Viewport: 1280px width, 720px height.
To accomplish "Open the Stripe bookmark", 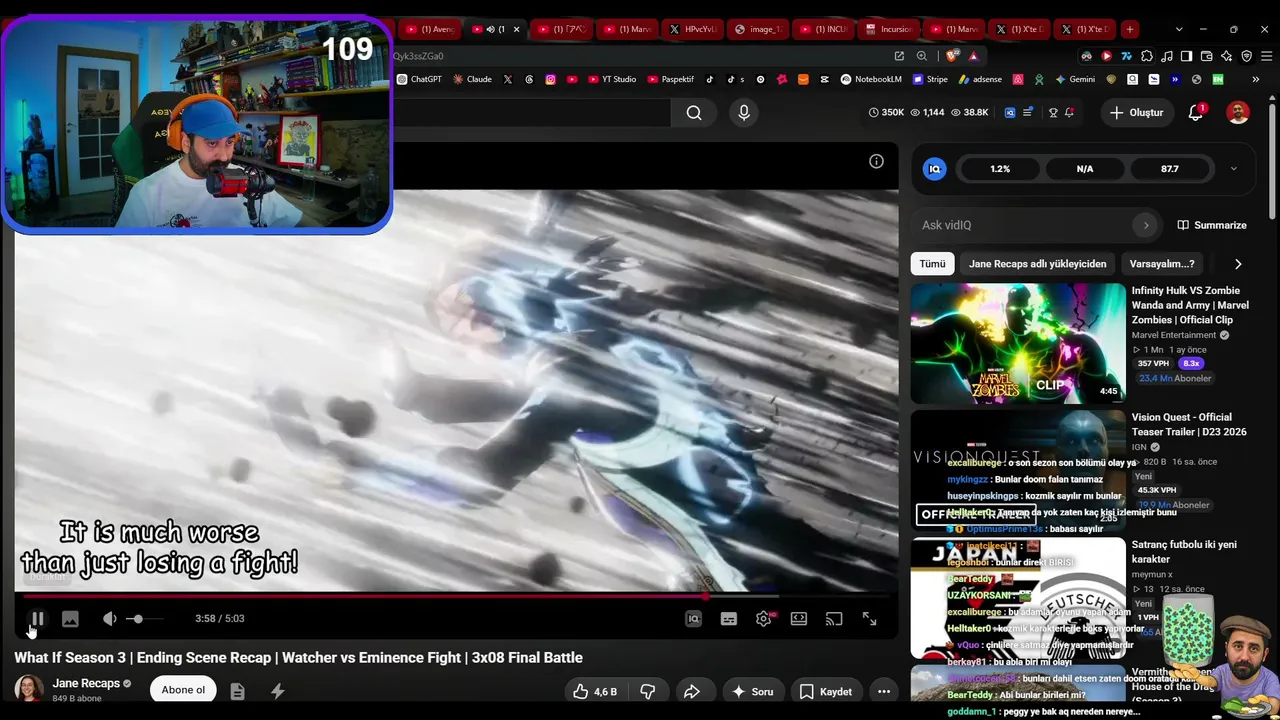I will (x=929, y=79).
